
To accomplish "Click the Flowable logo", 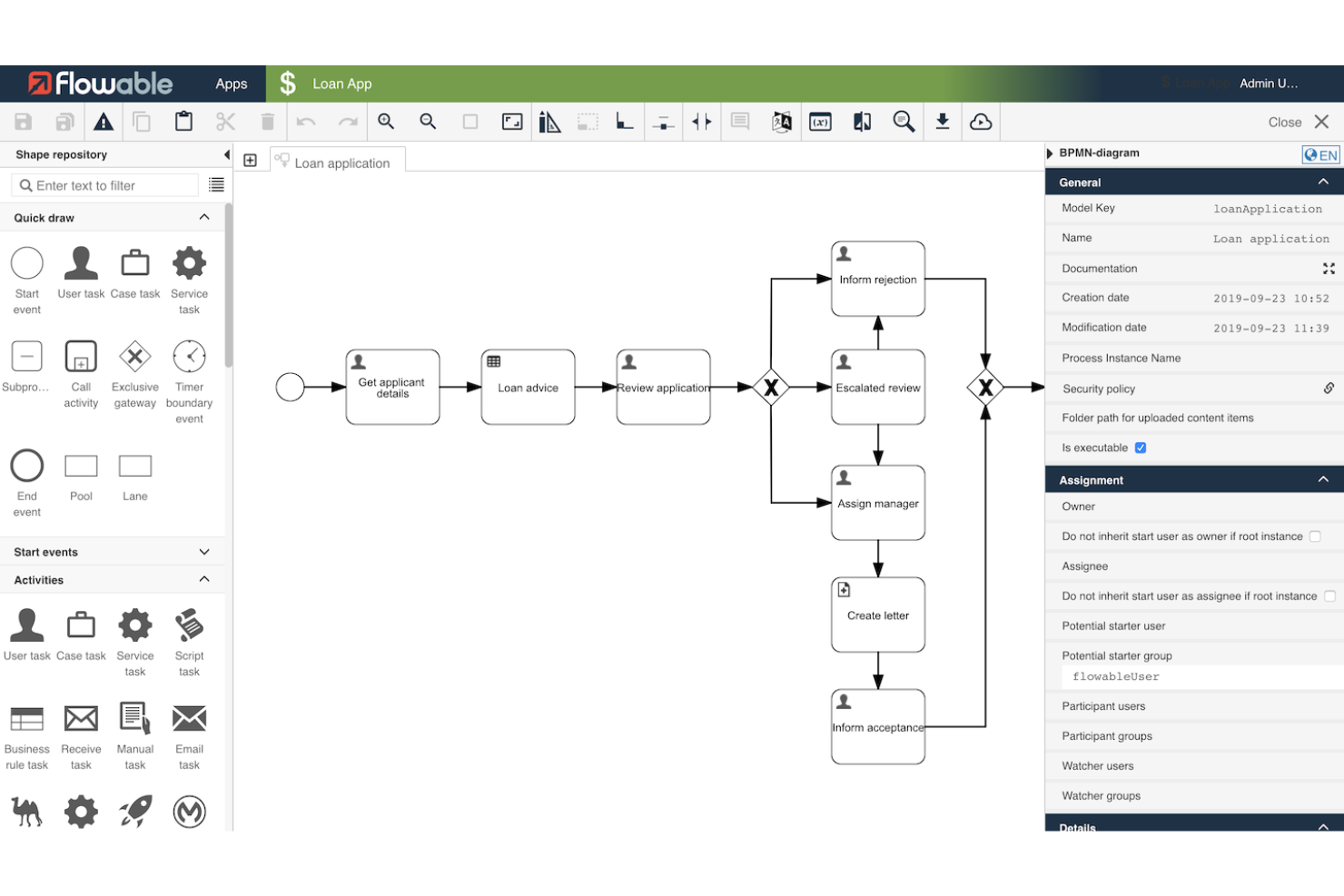I will click(100, 84).
